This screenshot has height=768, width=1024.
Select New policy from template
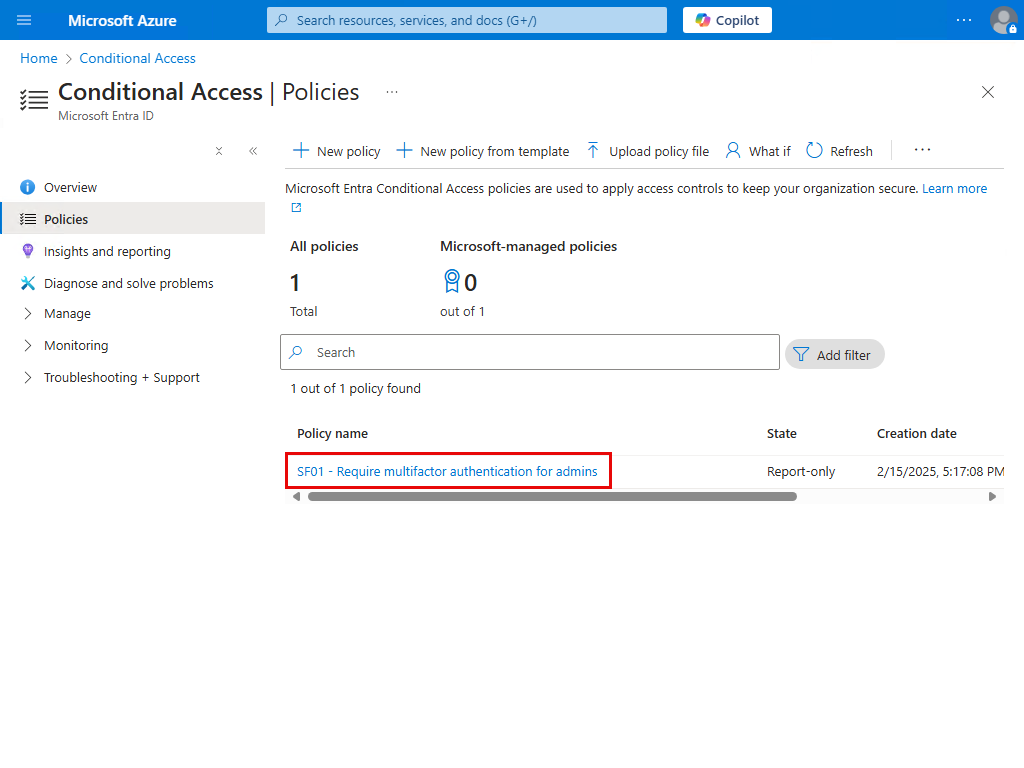(x=483, y=151)
